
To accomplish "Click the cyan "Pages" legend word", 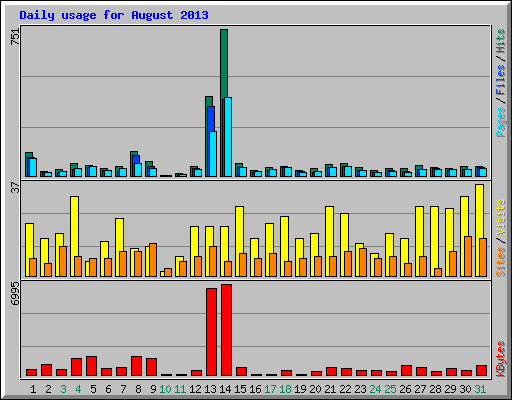I will pyautogui.click(x=500, y=122).
